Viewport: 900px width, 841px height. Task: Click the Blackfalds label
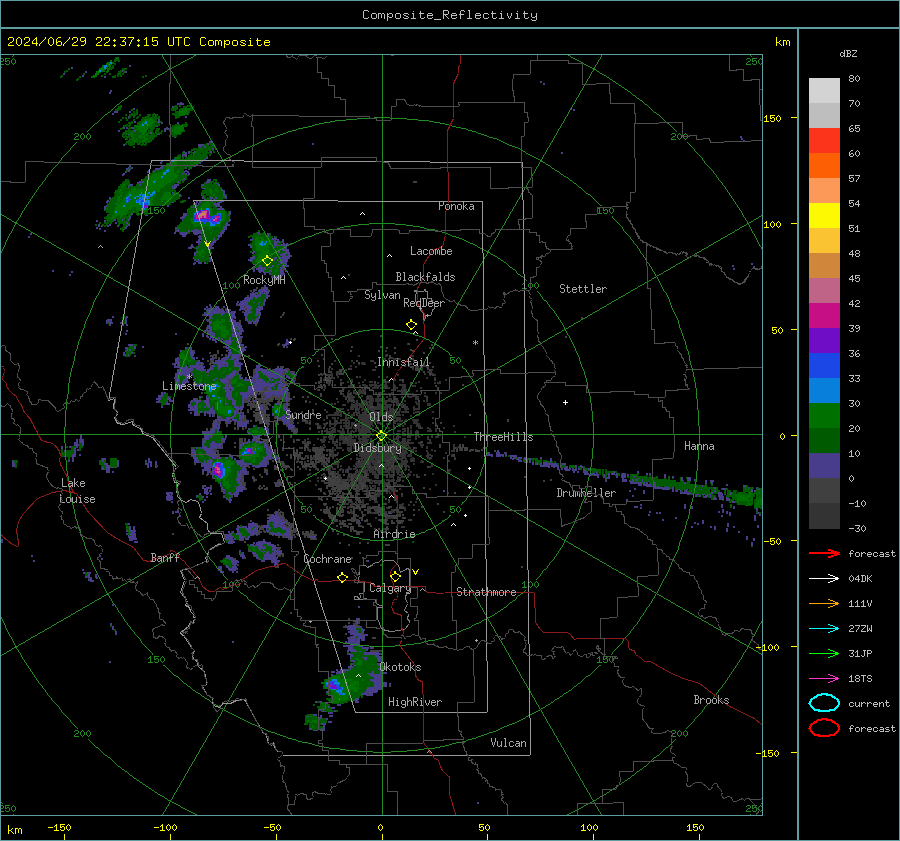425,277
